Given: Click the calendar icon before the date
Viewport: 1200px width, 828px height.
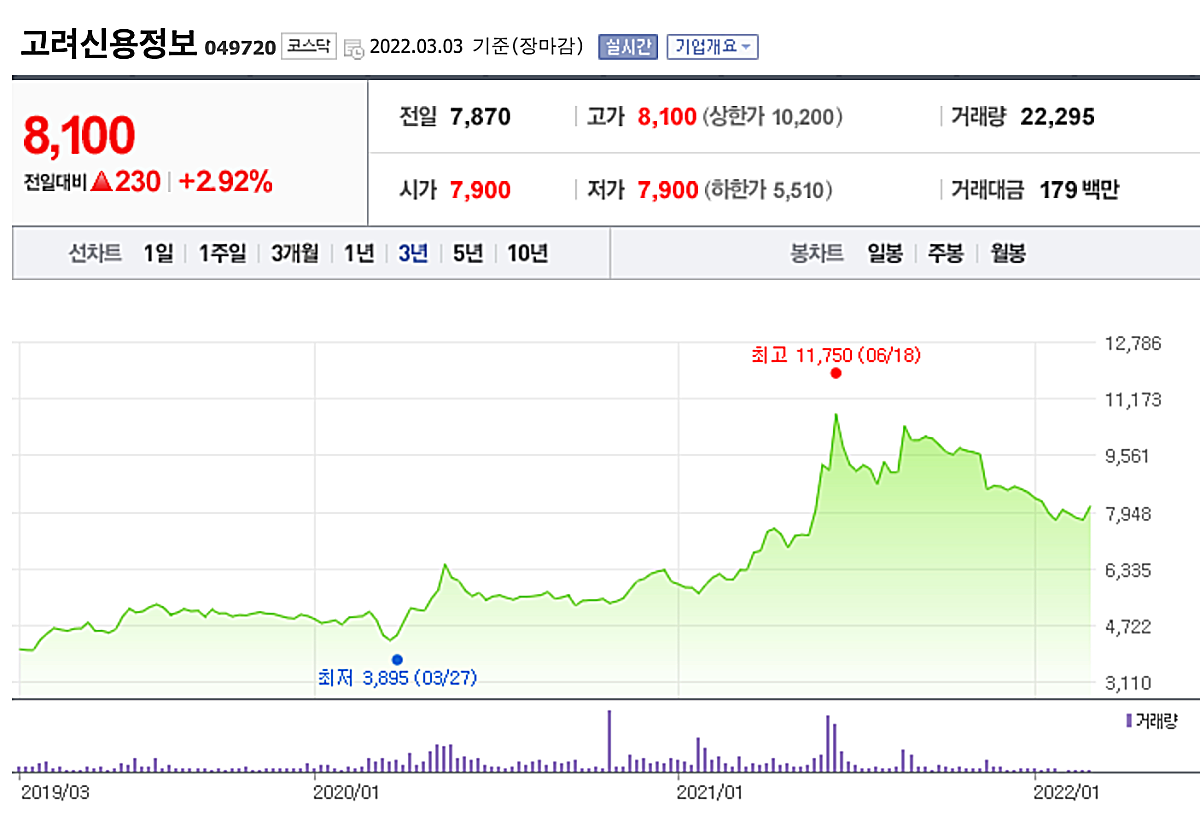Looking at the screenshot, I should (x=353, y=48).
